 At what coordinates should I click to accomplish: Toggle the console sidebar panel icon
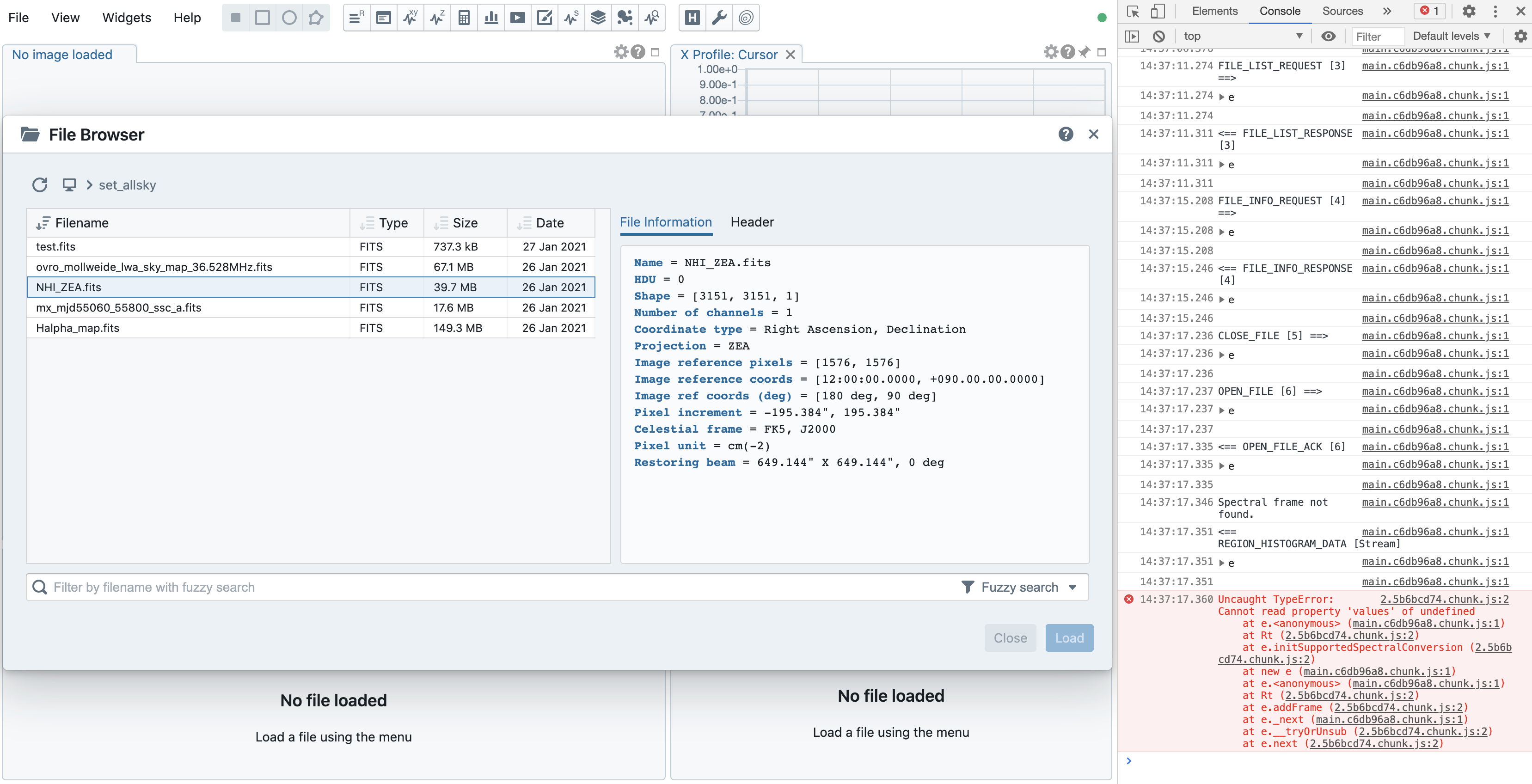click(1132, 36)
